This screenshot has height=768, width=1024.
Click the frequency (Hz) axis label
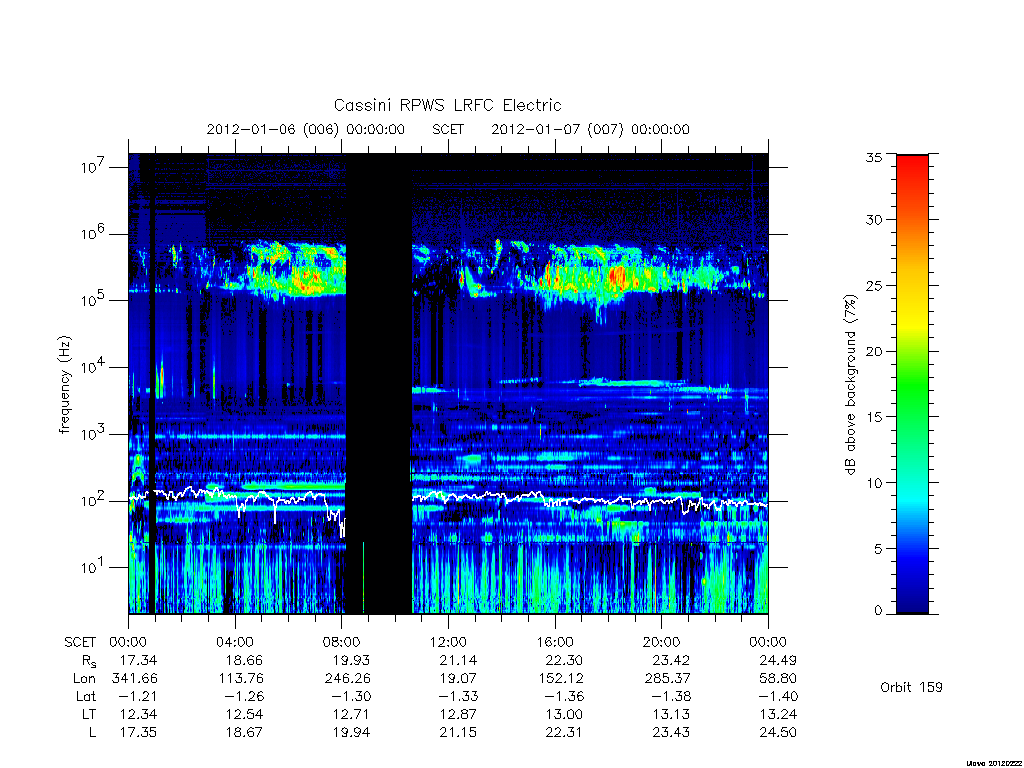[65, 384]
